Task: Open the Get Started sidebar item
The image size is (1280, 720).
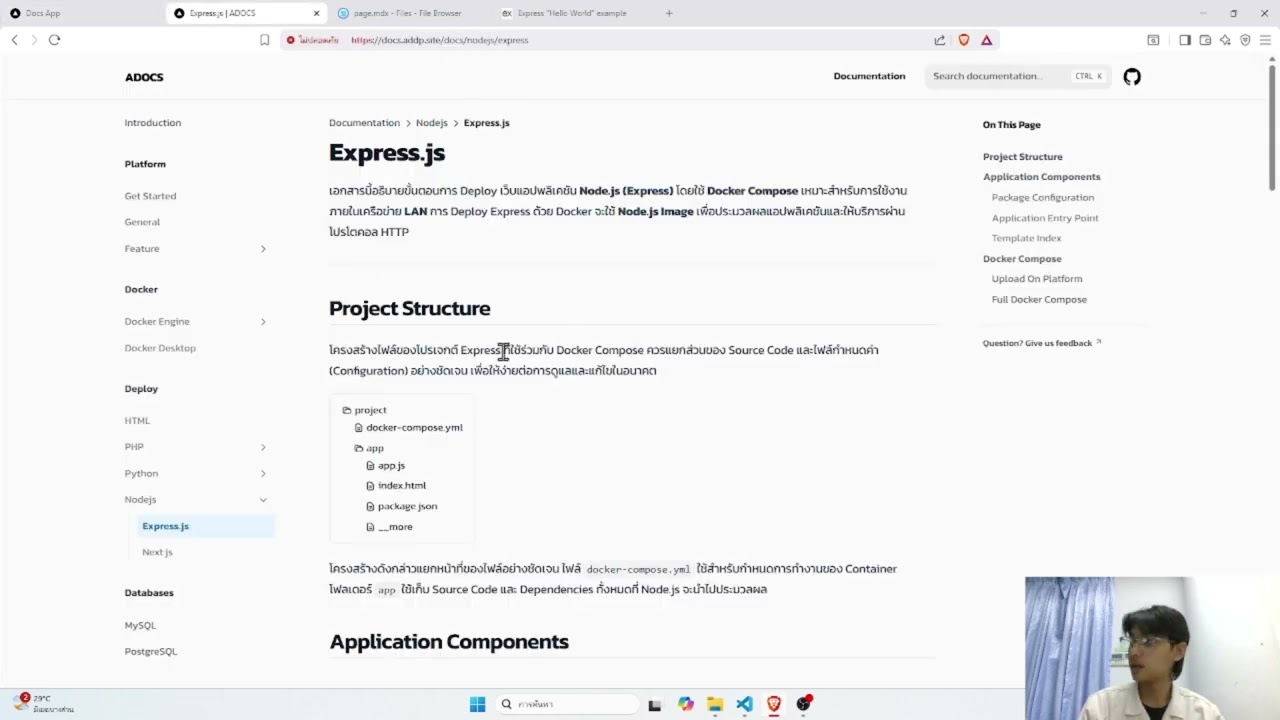Action: [150, 196]
